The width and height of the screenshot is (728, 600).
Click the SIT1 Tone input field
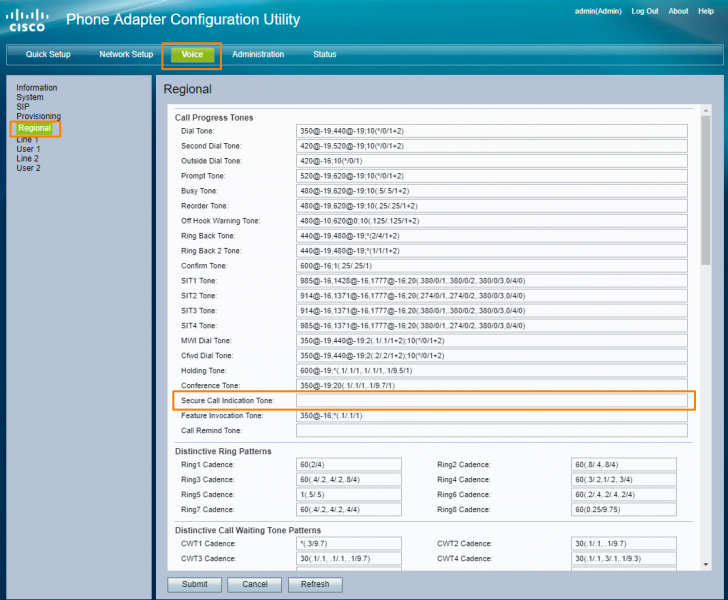(492, 281)
